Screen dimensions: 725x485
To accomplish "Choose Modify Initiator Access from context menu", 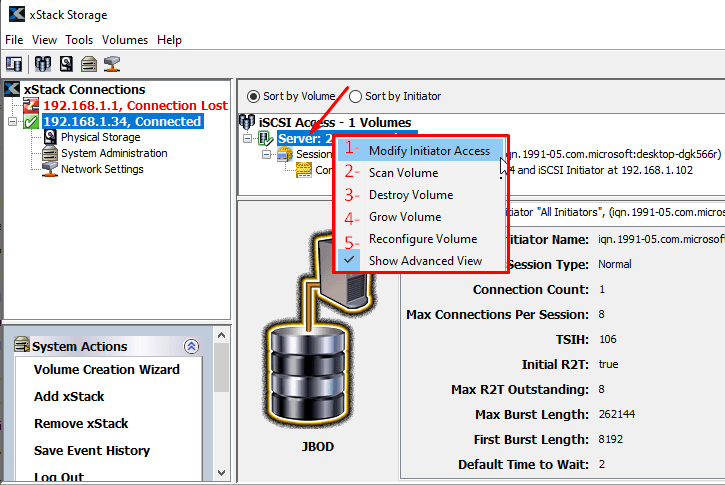I will point(429,151).
